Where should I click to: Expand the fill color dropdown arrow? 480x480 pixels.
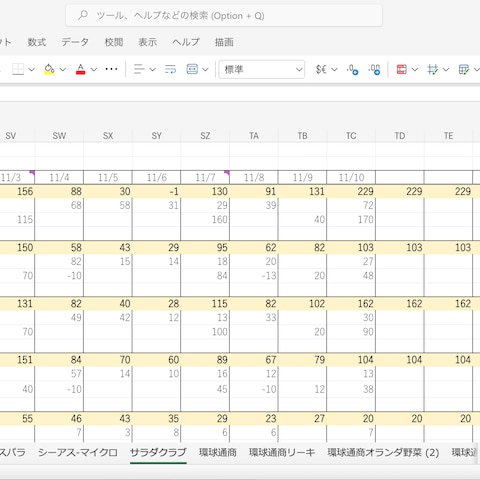tap(63, 69)
